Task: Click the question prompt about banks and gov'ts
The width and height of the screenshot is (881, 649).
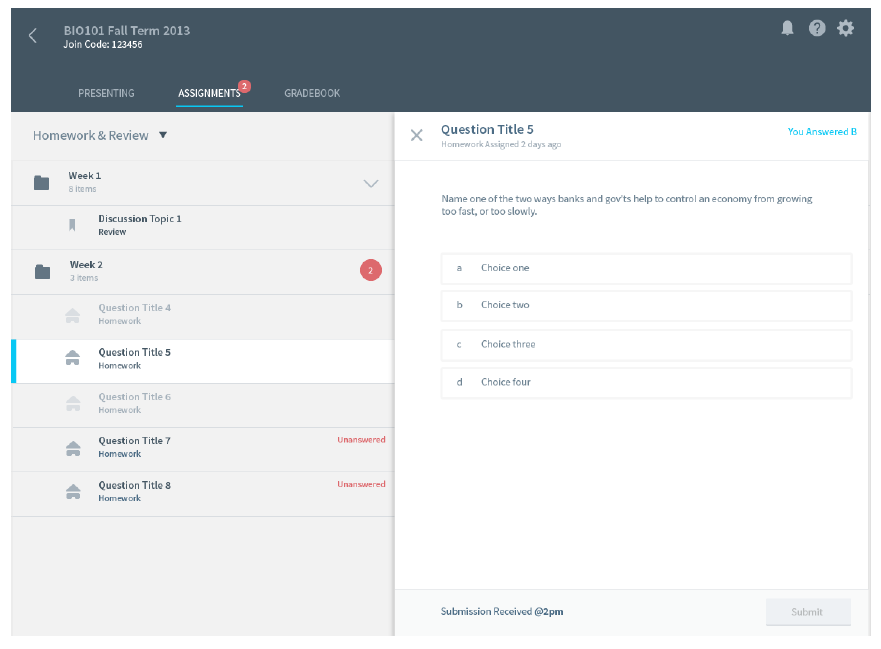Action: [626, 205]
